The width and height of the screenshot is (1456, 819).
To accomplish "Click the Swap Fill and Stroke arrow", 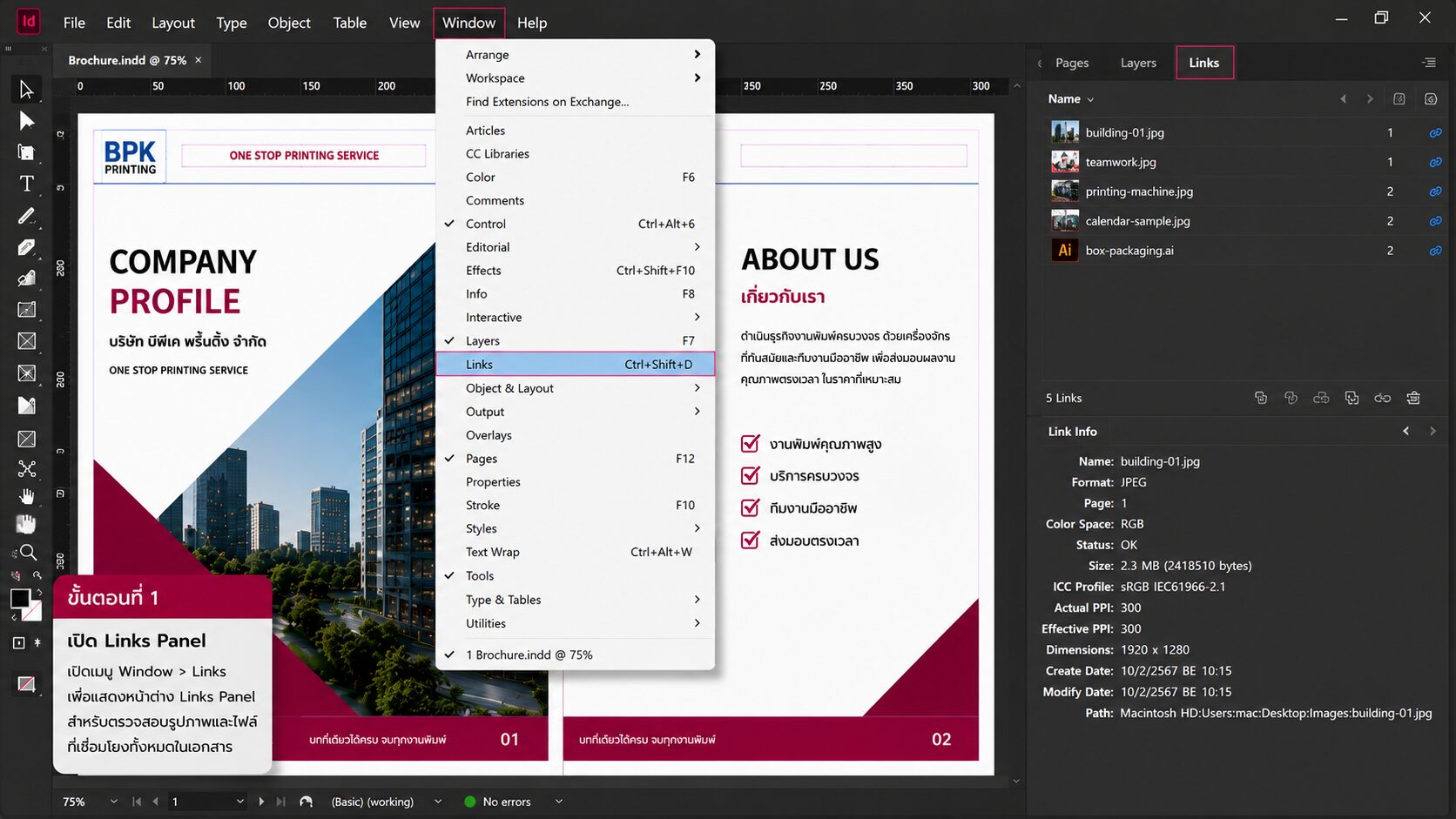I will click(38, 592).
